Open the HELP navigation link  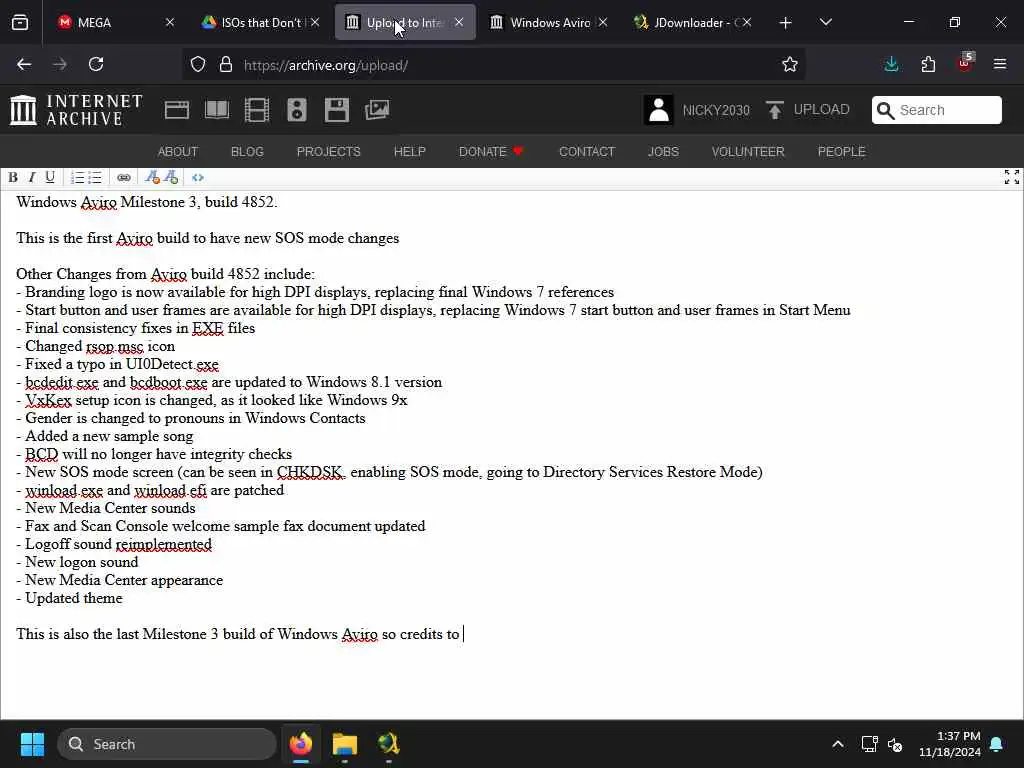409,152
